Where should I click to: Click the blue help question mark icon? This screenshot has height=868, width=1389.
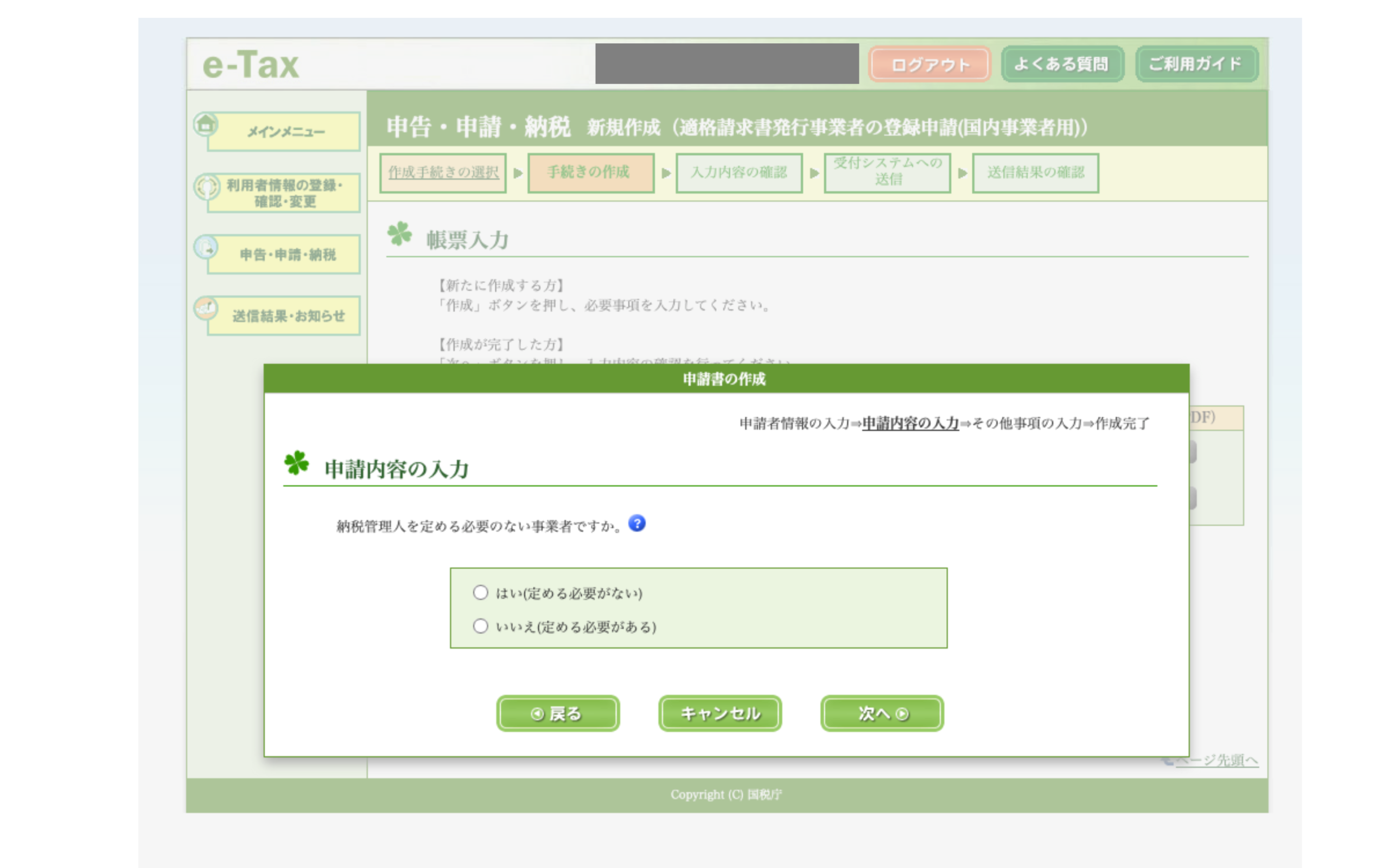point(636,523)
